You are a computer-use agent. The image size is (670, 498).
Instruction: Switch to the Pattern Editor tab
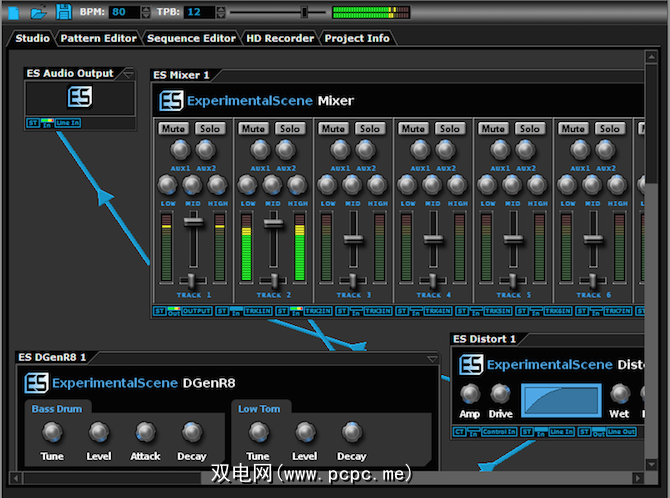[98, 38]
